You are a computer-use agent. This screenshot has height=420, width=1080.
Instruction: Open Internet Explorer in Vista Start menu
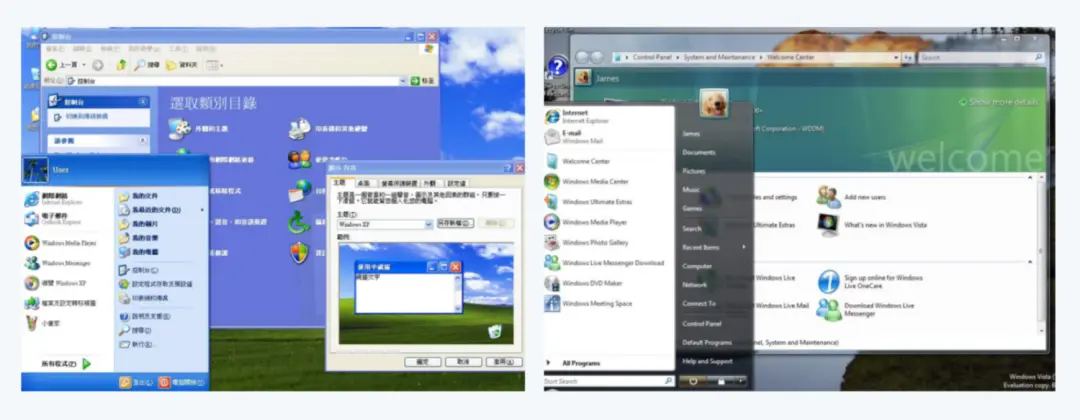pyautogui.click(x=578, y=116)
